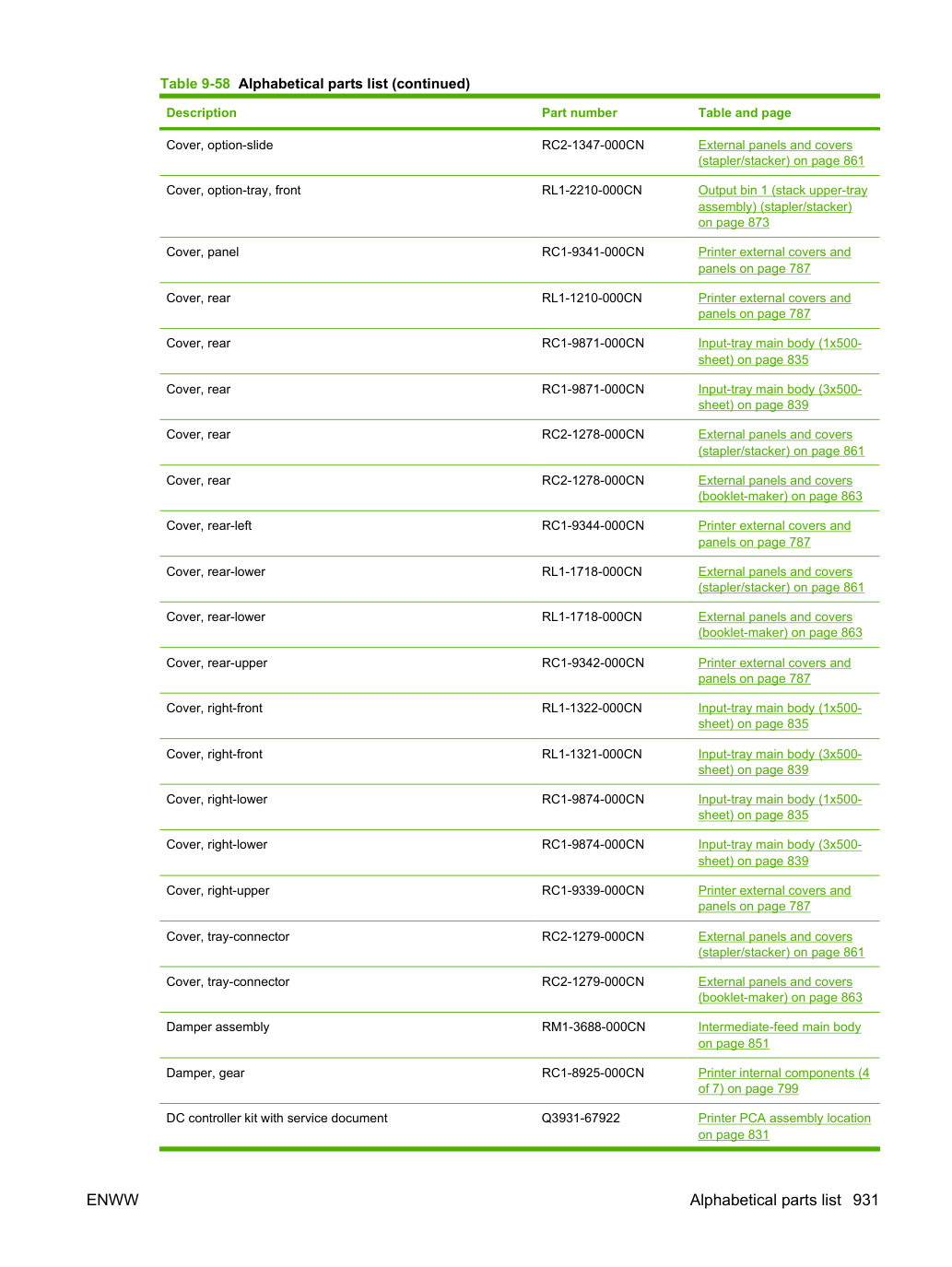Open Cover, panel external covers link
Screen dimensions: 952x1267
(774, 260)
